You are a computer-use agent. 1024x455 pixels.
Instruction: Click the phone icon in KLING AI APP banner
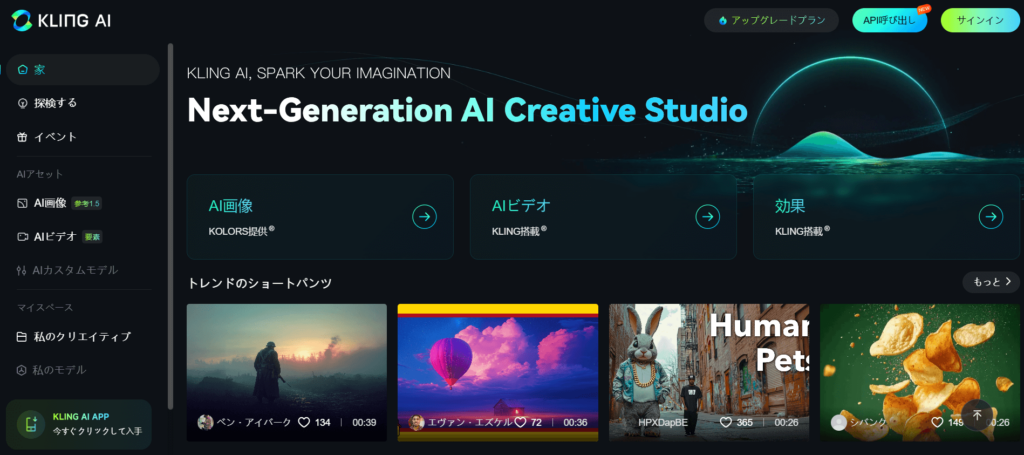click(x=31, y=424)
